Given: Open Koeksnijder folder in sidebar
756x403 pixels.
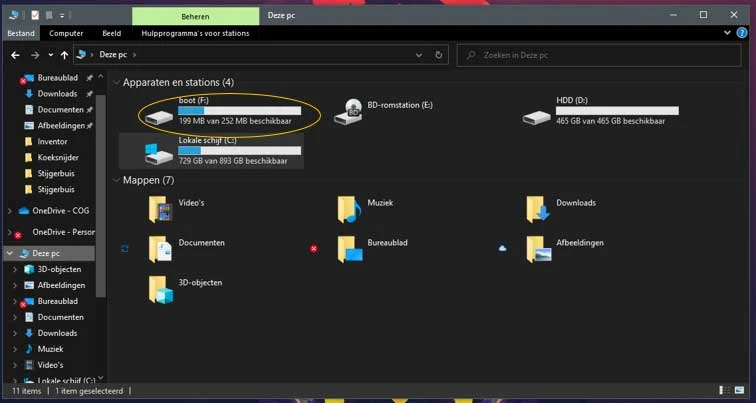Looking at the screenshot, I should (x=58, y=158).
